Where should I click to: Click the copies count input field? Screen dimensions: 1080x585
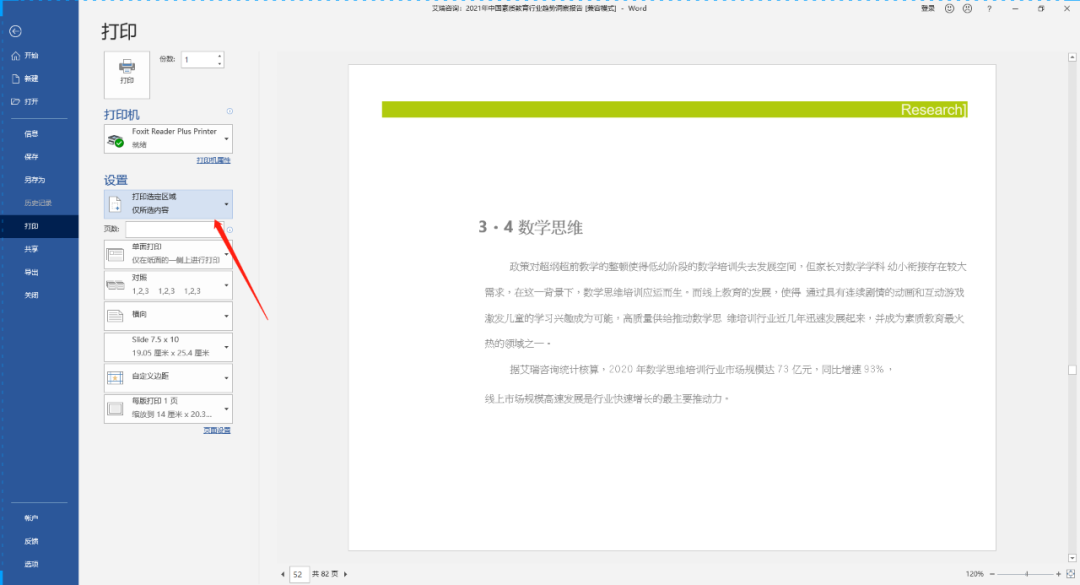(198, 60)
